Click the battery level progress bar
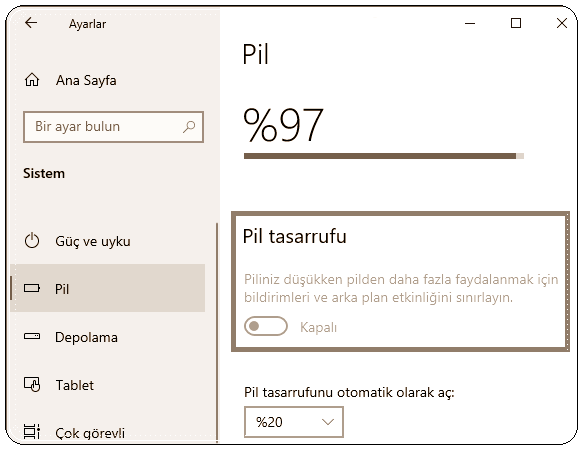Image resolution: width=583 pixels, height=450 pixels. point(384,156)
